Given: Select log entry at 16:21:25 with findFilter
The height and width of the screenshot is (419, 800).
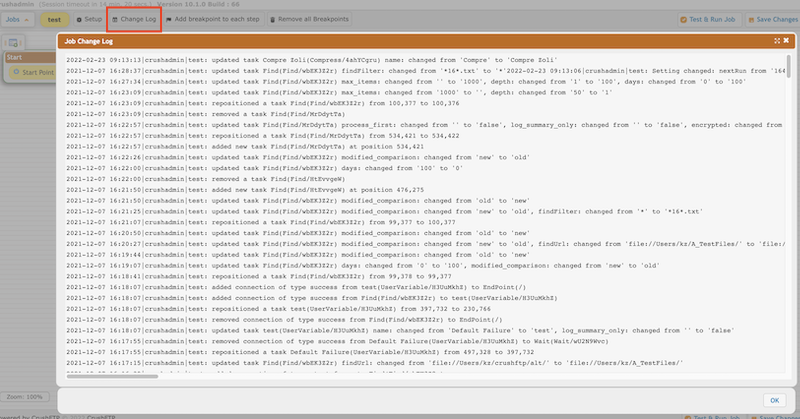Looking at the screenshot, I should pyautogui.click(x=385, y=211).
